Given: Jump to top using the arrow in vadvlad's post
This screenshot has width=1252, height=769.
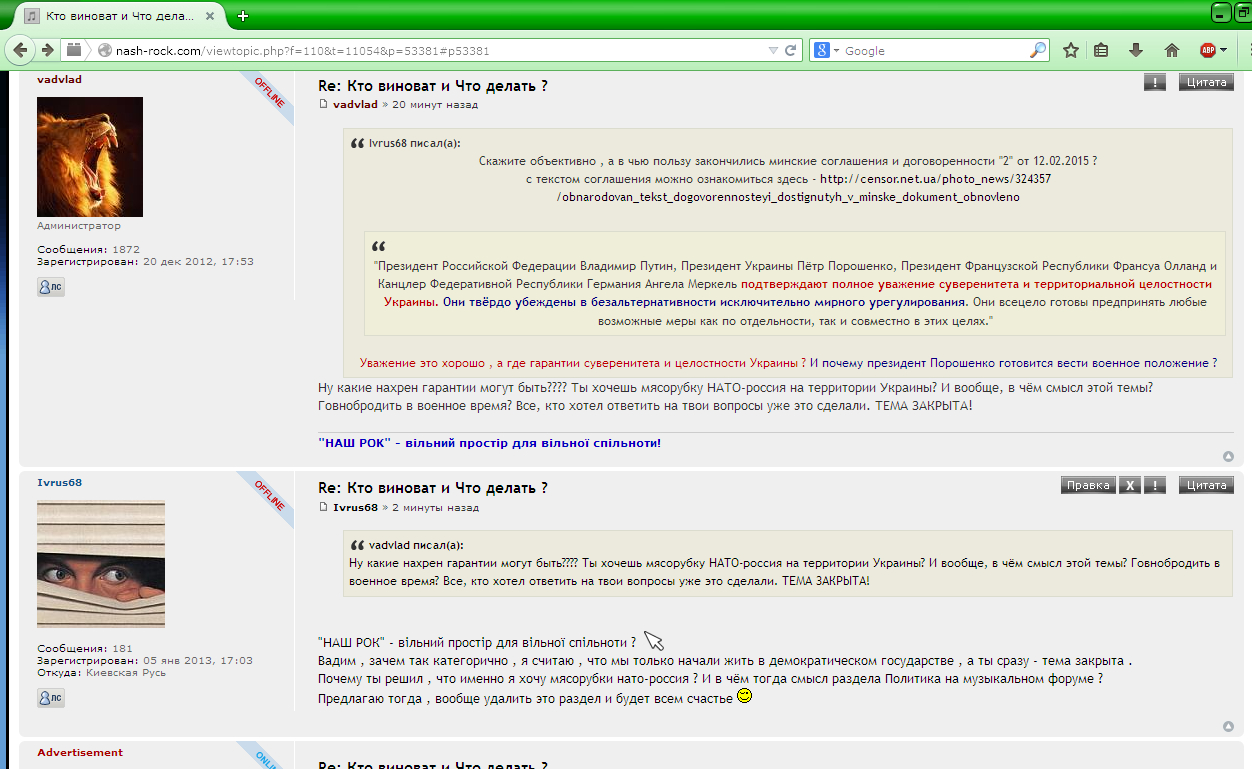Looking at the screenshot, I should pyautogui.click(x=1228, y=457).
